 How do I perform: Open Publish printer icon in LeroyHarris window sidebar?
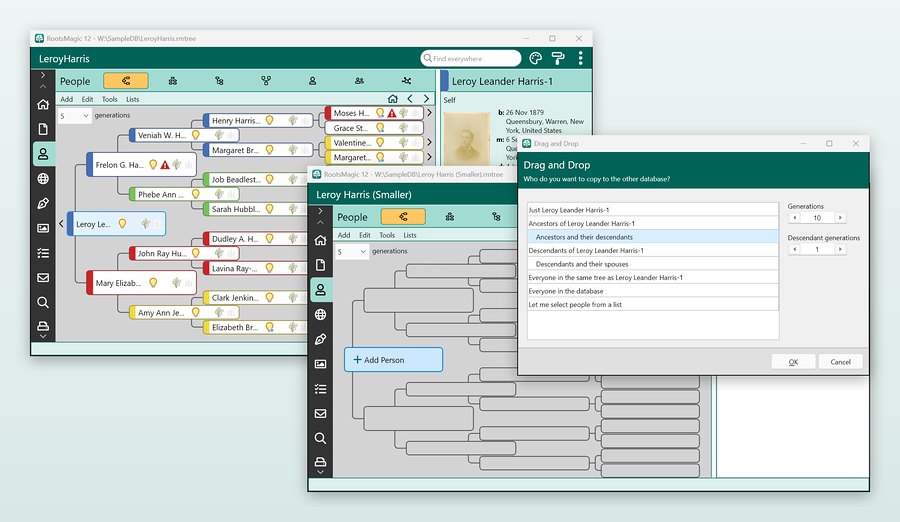pos(43,326)
